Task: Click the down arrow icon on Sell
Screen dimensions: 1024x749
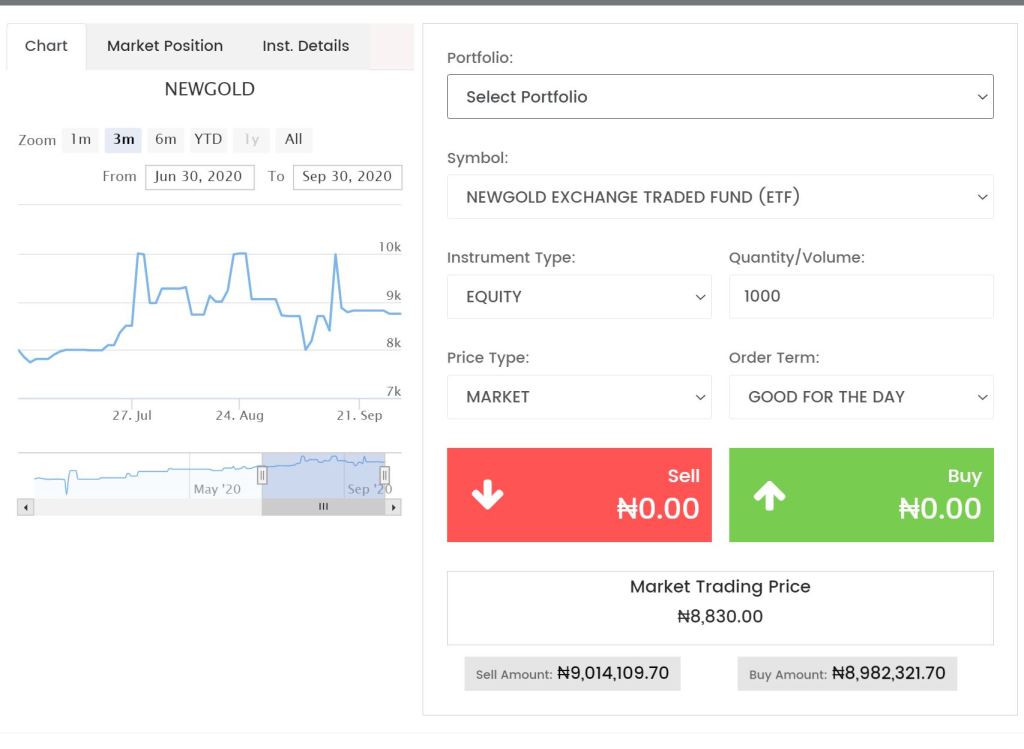Action: pyautogui.click(x=487, y=495)
